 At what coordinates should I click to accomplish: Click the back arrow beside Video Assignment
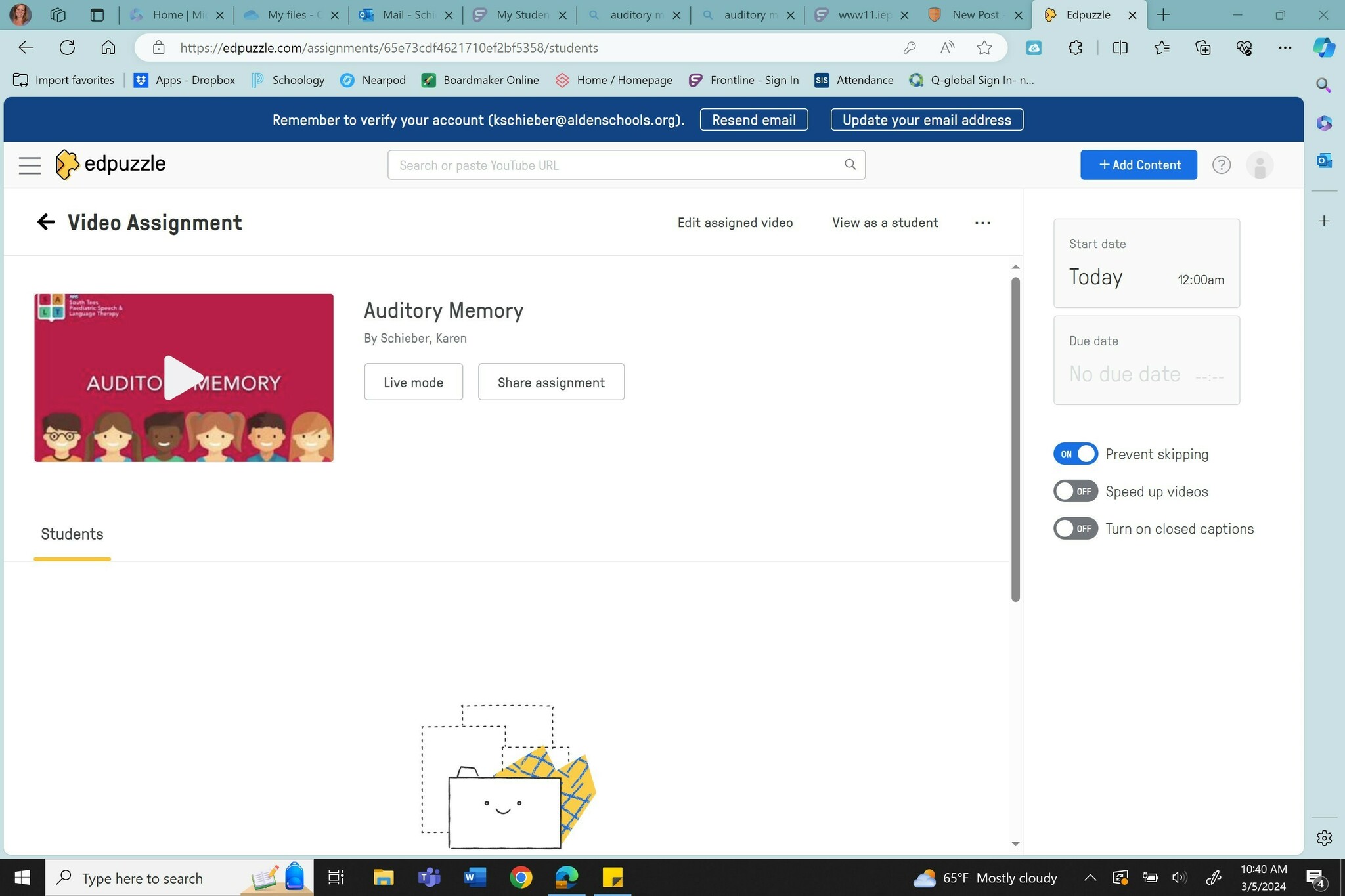45,223
